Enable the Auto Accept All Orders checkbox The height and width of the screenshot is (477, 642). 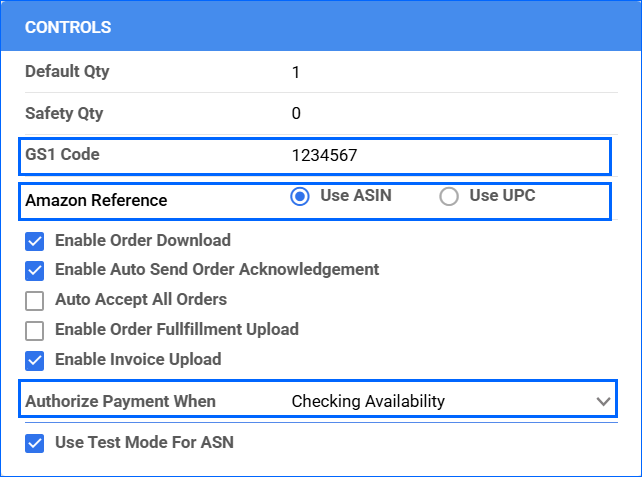coord(35,300)
